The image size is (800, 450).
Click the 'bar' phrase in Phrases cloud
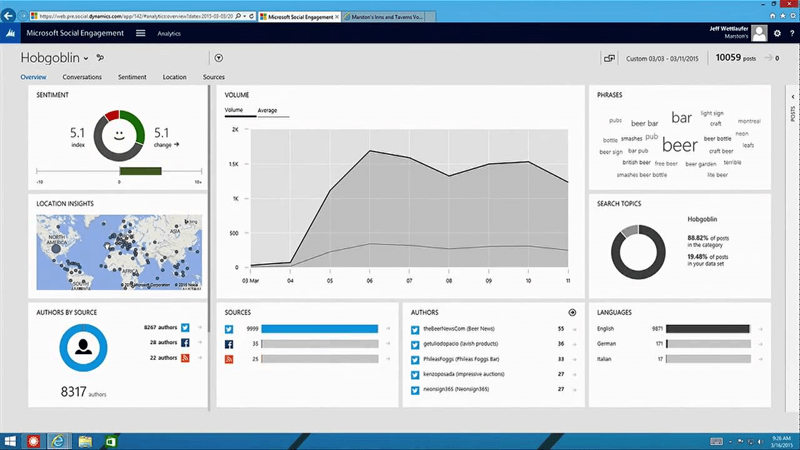click(x=682, y=118)
